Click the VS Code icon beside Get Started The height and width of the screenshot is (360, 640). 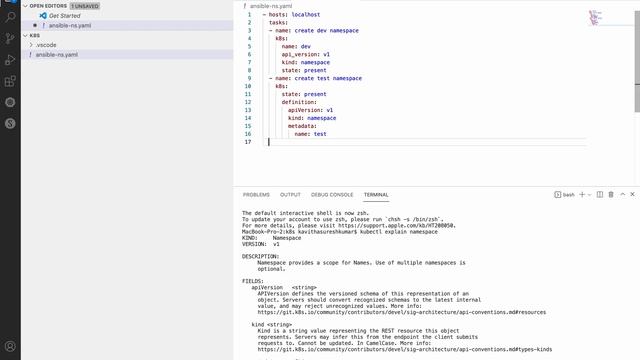coord(43,16)
